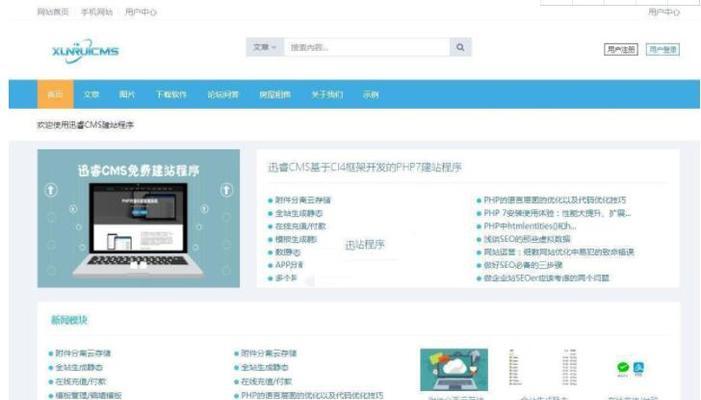This screenshot has width=701, height=400.
Task: Open 在线充值/付款 link in PHP7 panel
Action: point(300,226)
